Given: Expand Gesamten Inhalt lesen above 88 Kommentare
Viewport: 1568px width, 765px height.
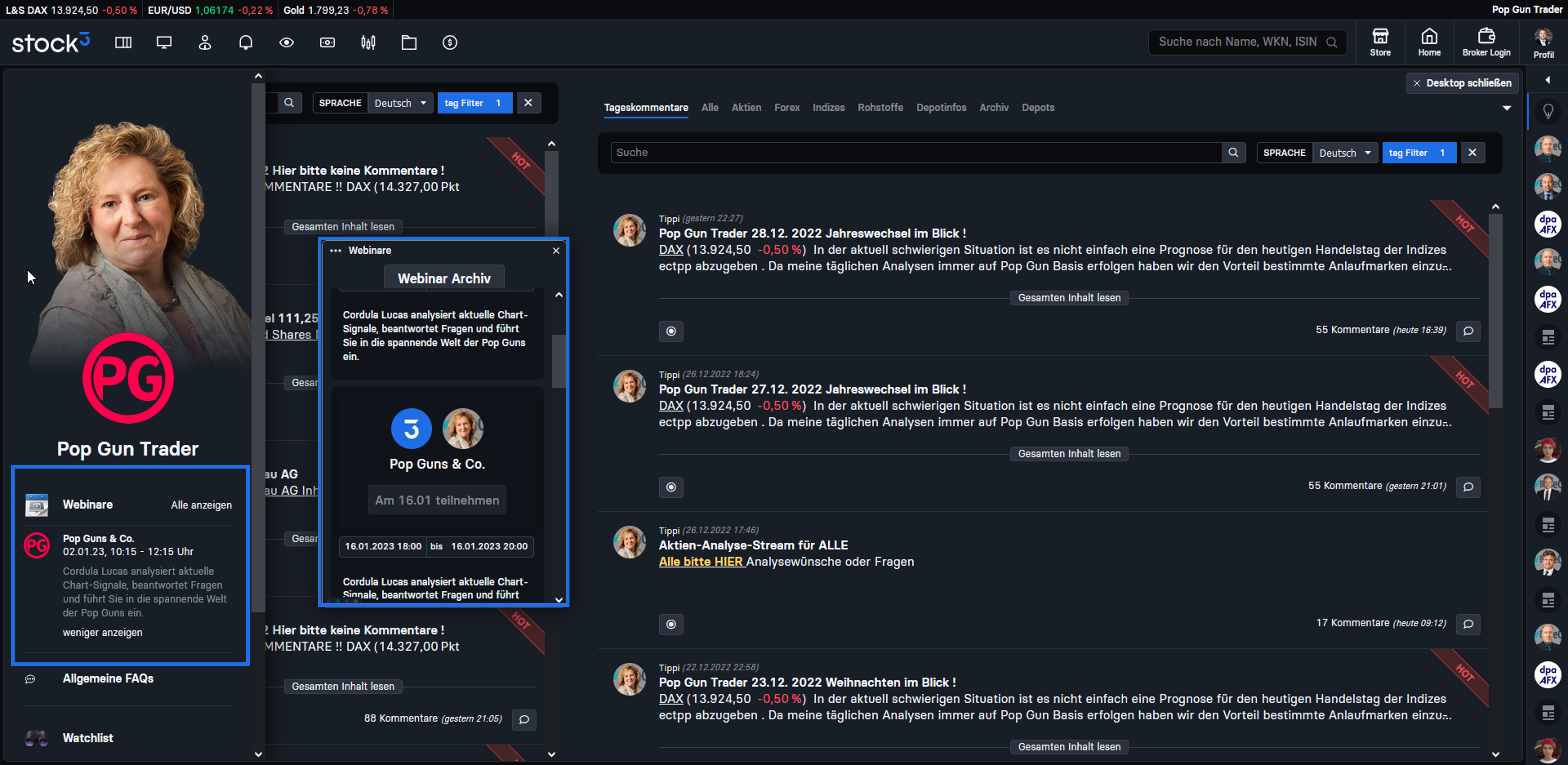Looking at the screenshot, I should [x=343, y=687].
